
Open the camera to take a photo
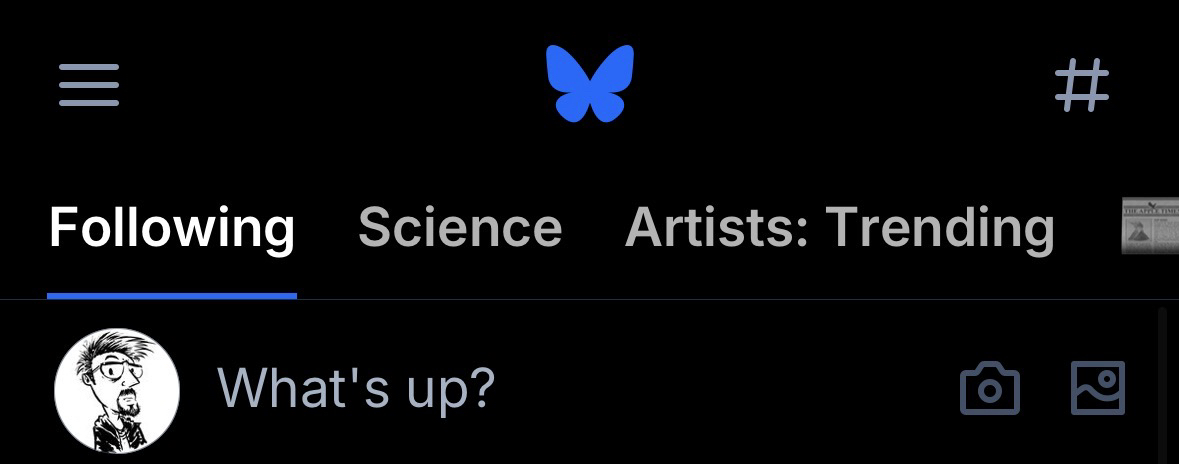point(989,389)
